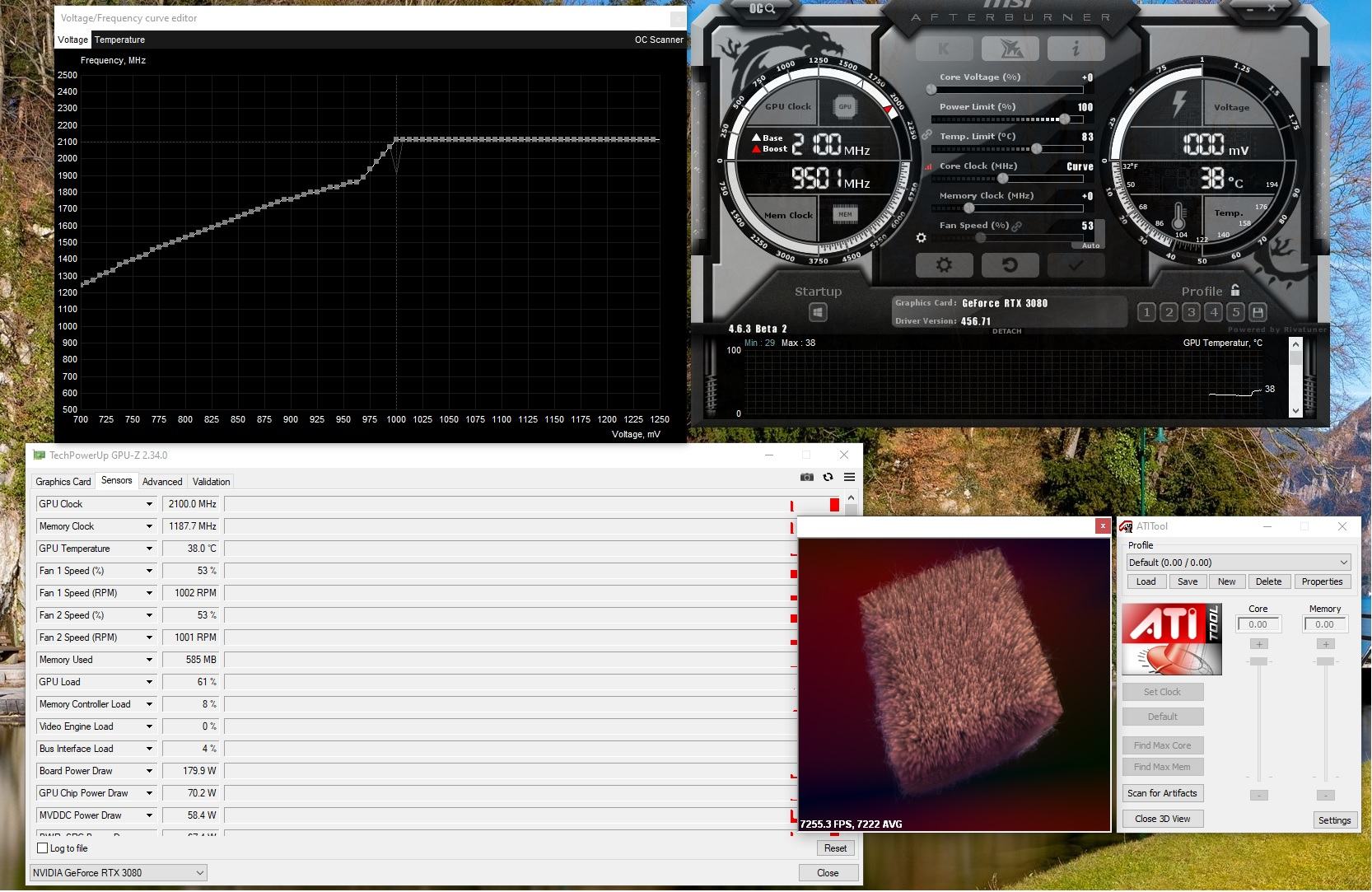Screen dimensions: 1372x892
Task: Select Afterburner profile slot 1
Action: pos(1146,312)
